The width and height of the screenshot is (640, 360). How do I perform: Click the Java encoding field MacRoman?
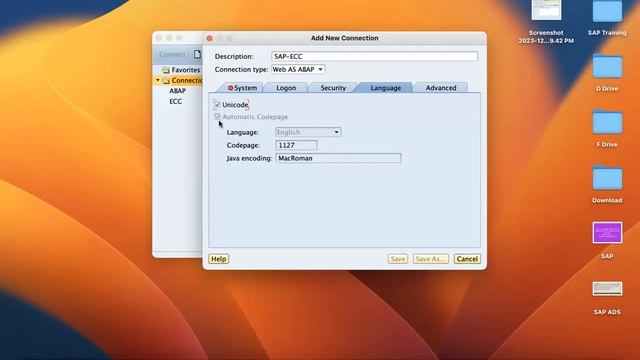[x=338, y=158]
